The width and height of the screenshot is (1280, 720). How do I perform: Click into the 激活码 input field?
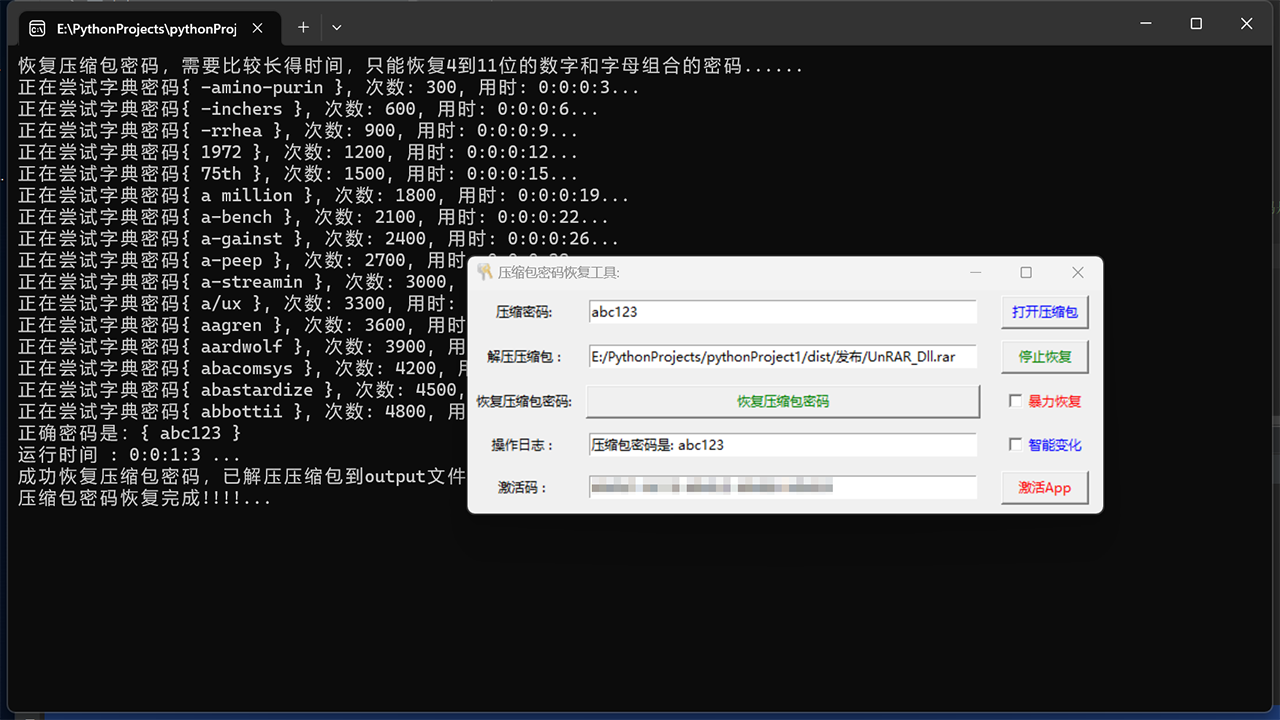tap(782, 488)
